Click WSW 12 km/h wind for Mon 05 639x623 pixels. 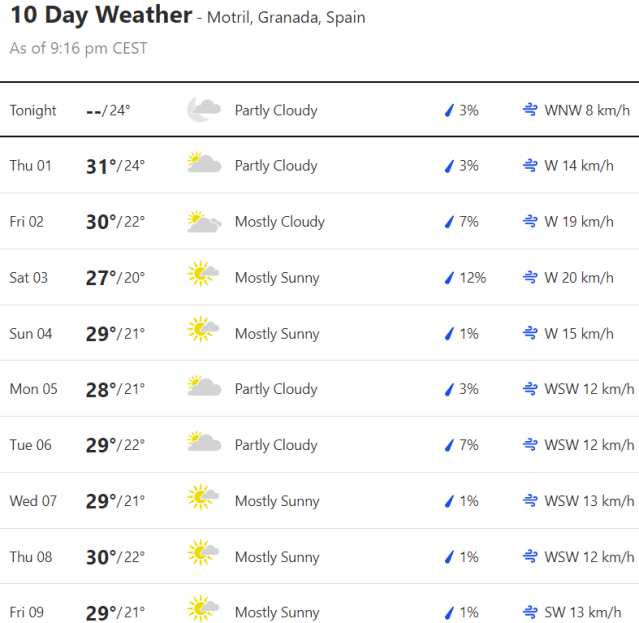[x=588, y=389]
